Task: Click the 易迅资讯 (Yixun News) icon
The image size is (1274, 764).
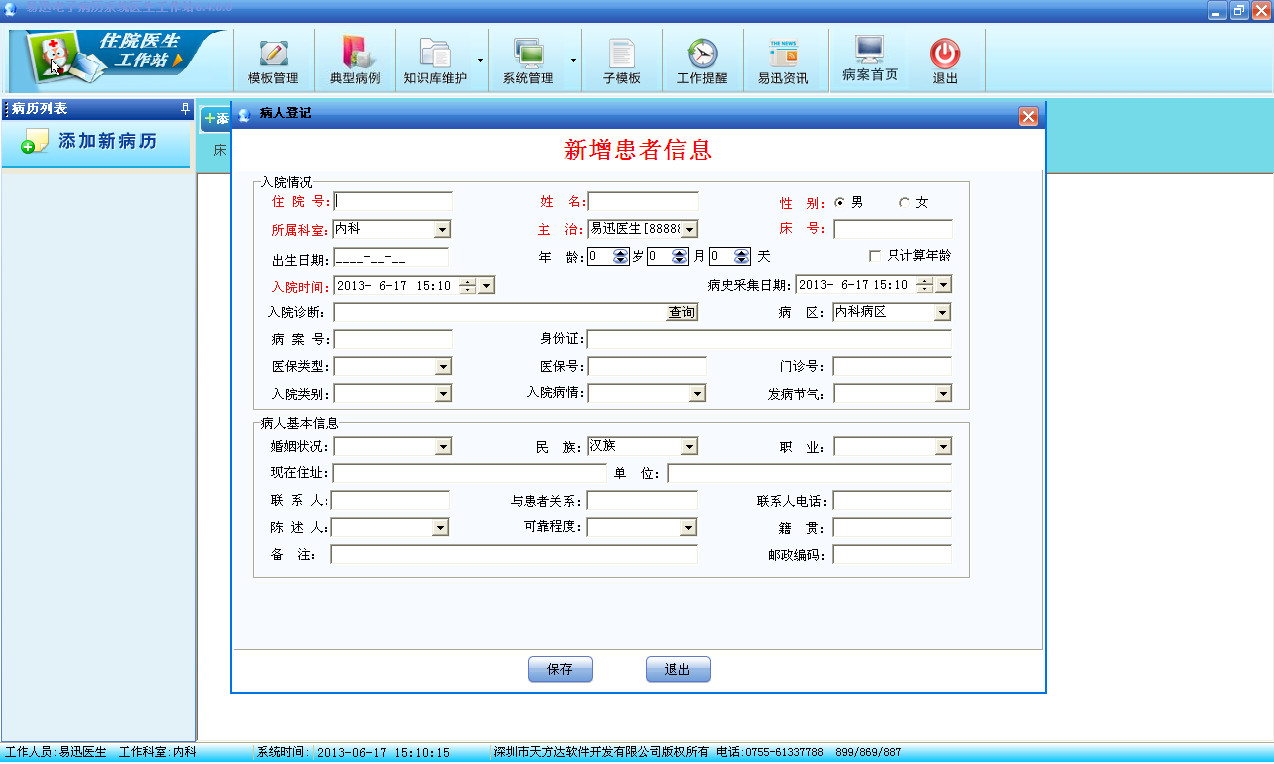Action: click(784, 59)
